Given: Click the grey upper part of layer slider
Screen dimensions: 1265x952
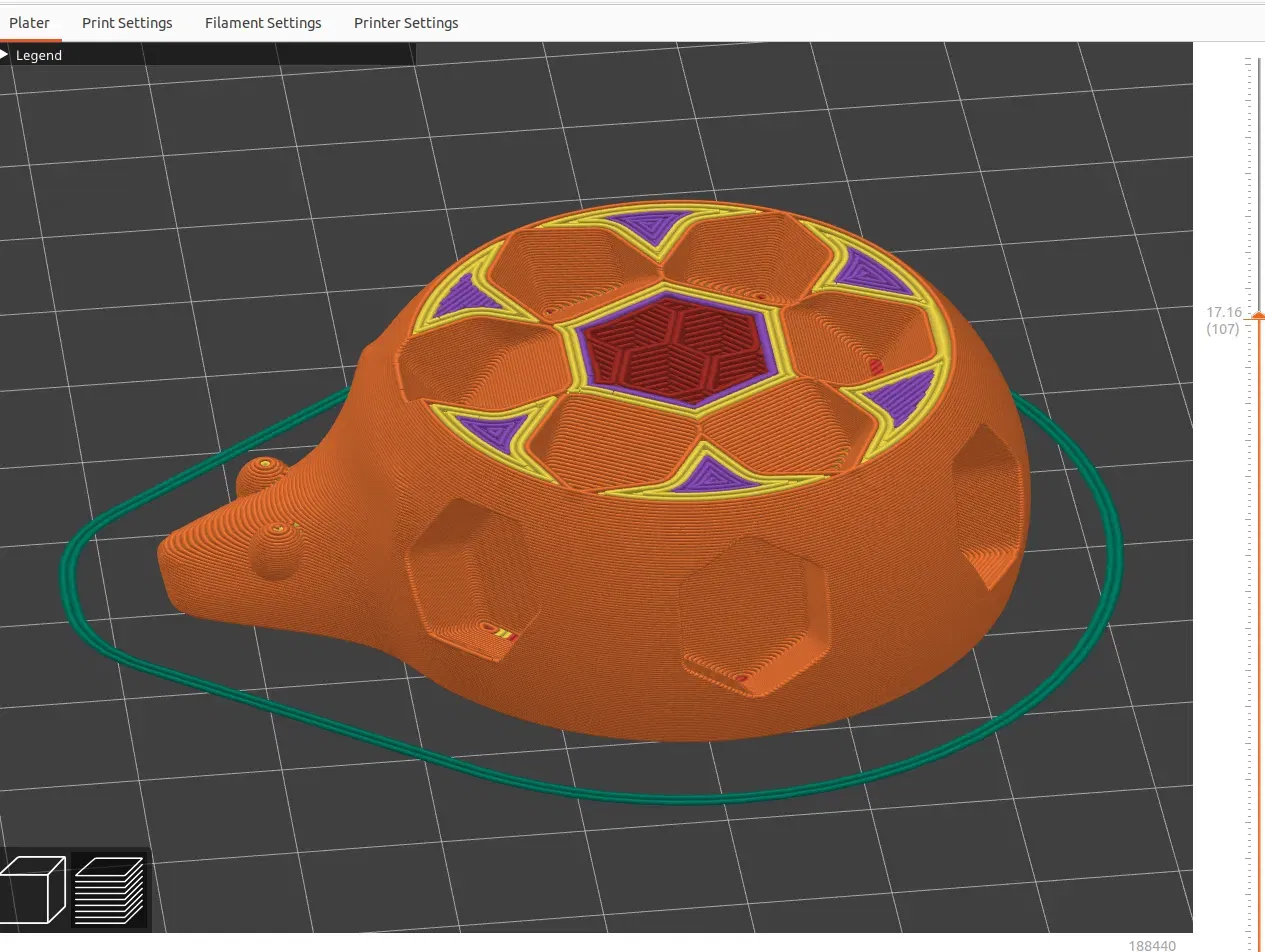Looking at the screenshot, I should [1258, 185].
